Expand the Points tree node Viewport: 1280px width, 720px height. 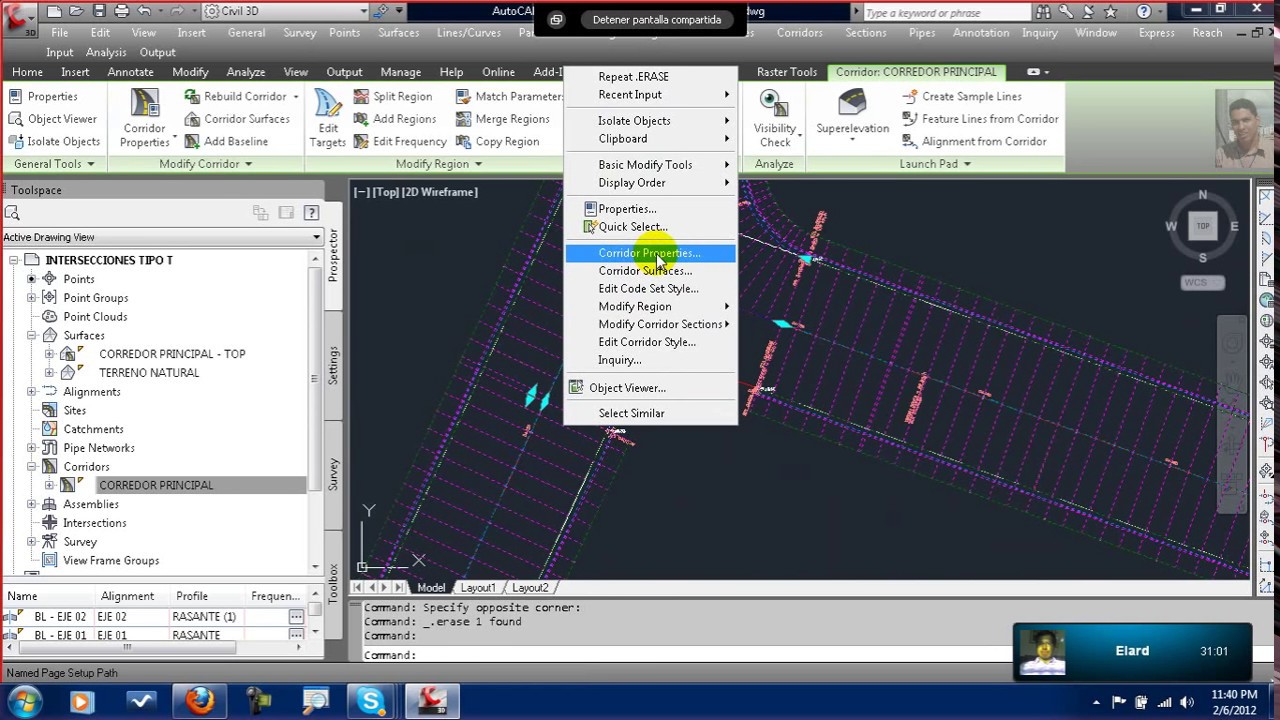coord(31,279)
